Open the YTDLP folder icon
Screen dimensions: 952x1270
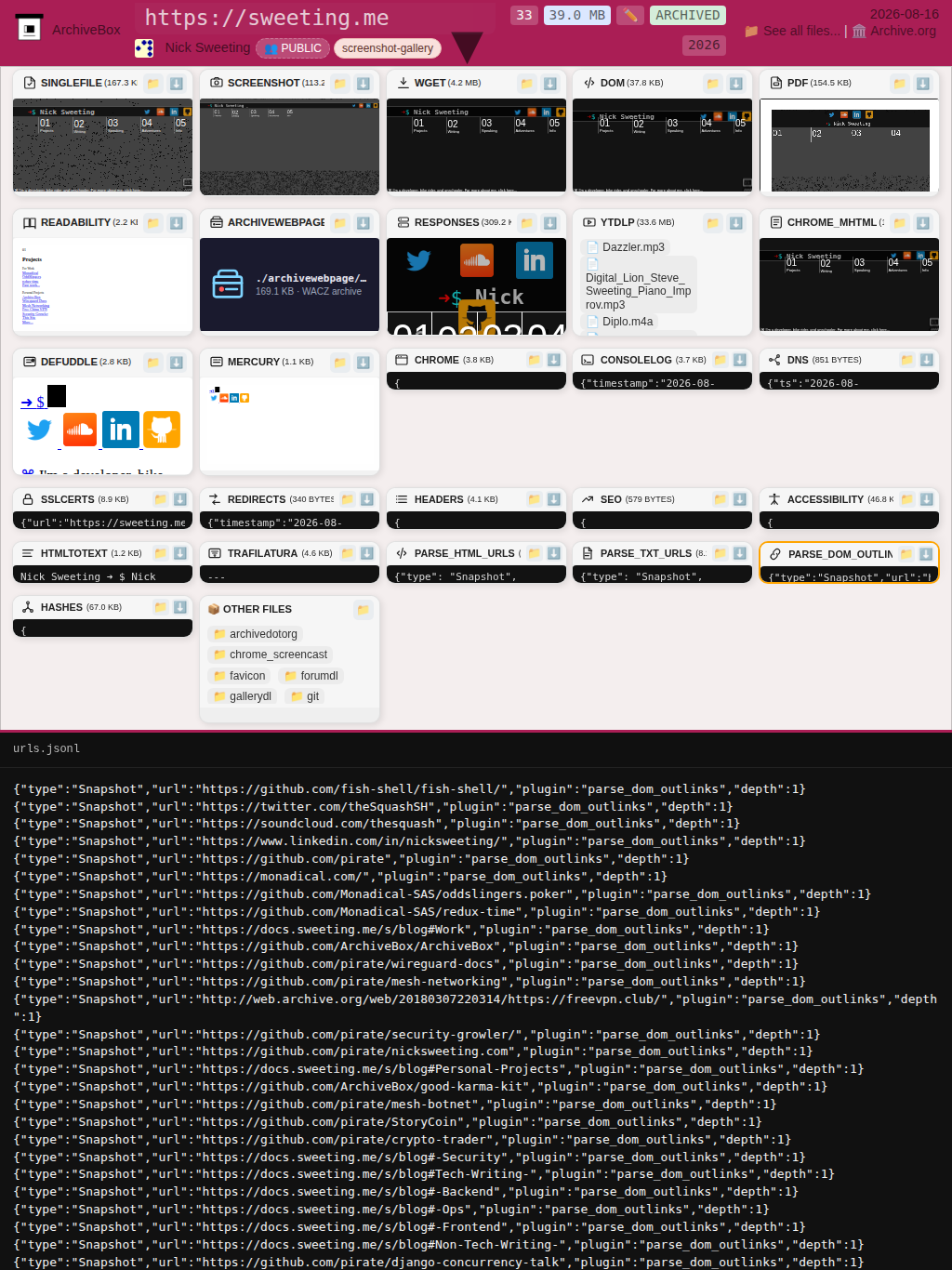713,223
